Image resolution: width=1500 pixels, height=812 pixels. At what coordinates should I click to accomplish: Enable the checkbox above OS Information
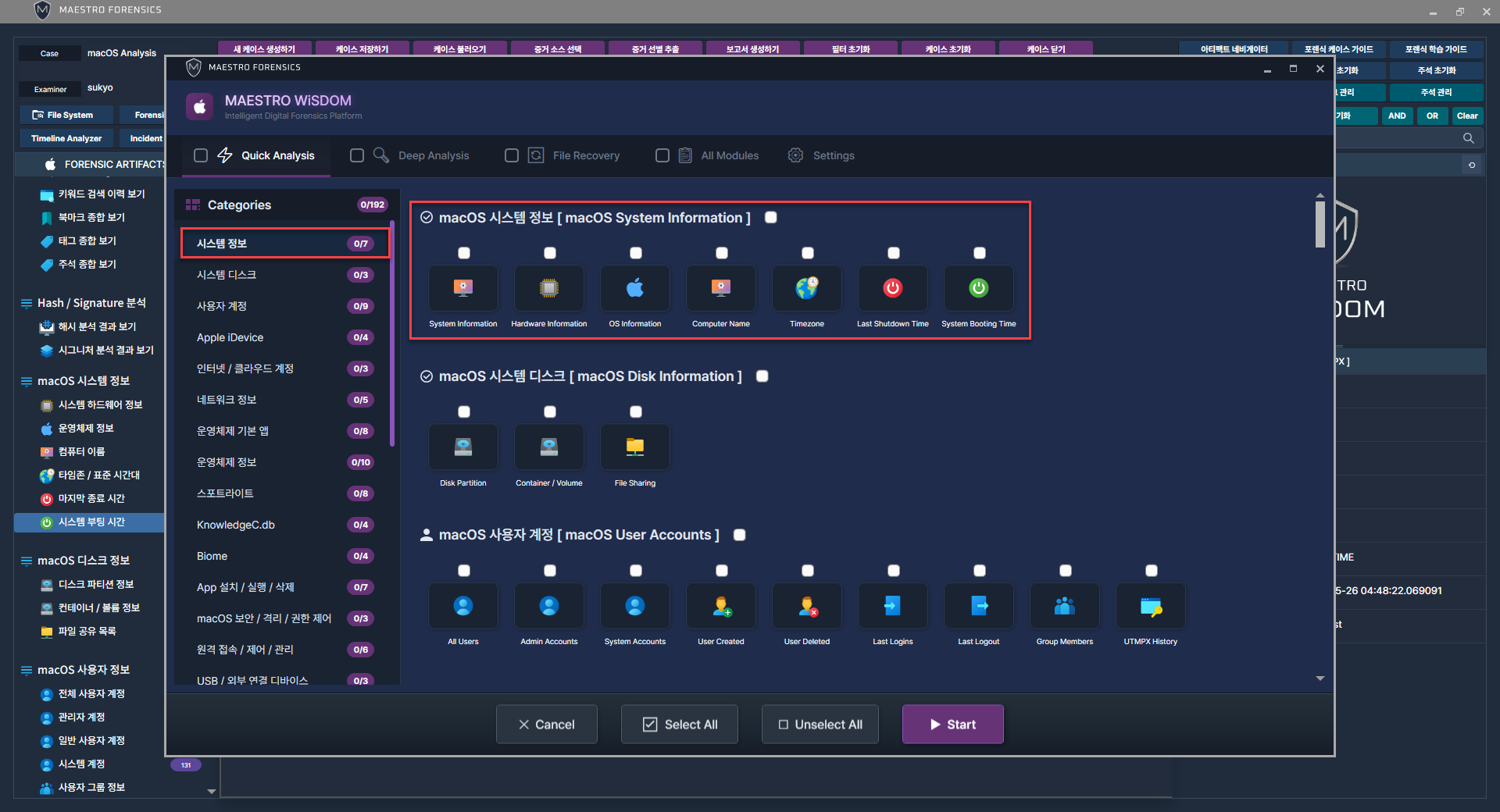(636, 253)
